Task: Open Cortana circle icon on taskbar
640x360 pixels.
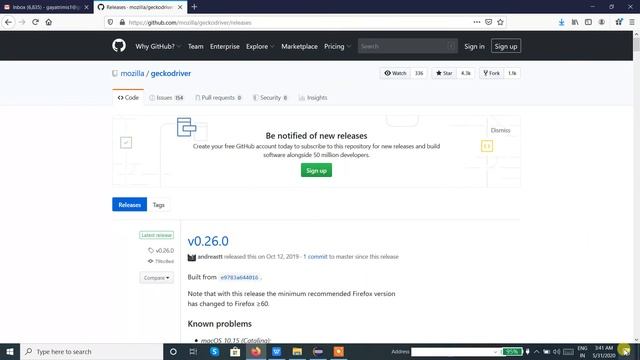Action: click(173, 351)
